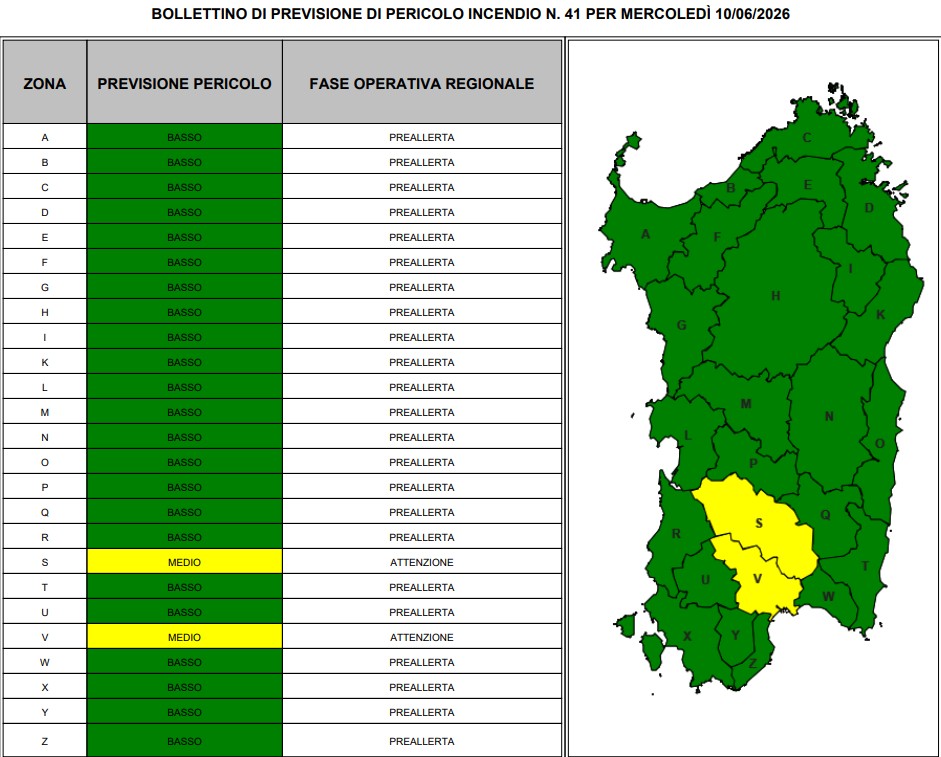
Task: Click zone letter T in the table
Action: click(45, 588)
